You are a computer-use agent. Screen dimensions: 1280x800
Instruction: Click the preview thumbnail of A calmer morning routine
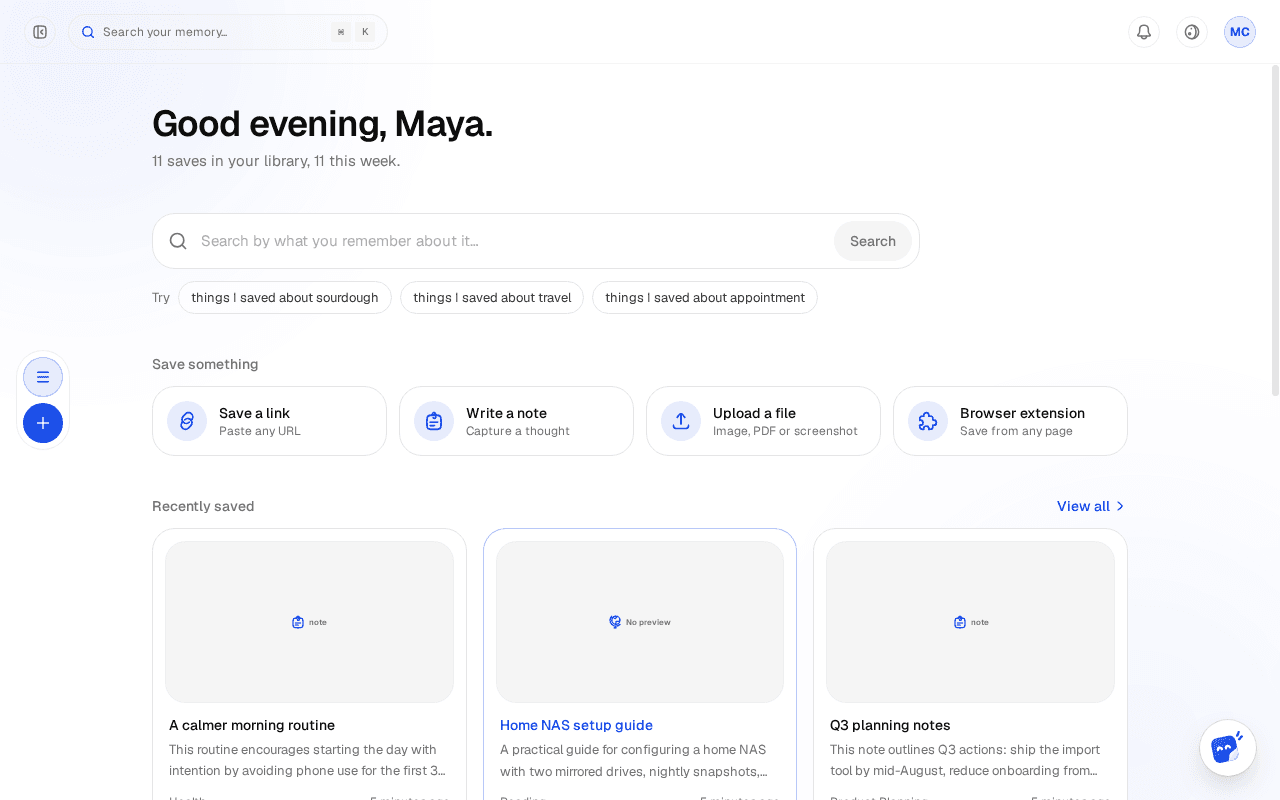[309, 622]
